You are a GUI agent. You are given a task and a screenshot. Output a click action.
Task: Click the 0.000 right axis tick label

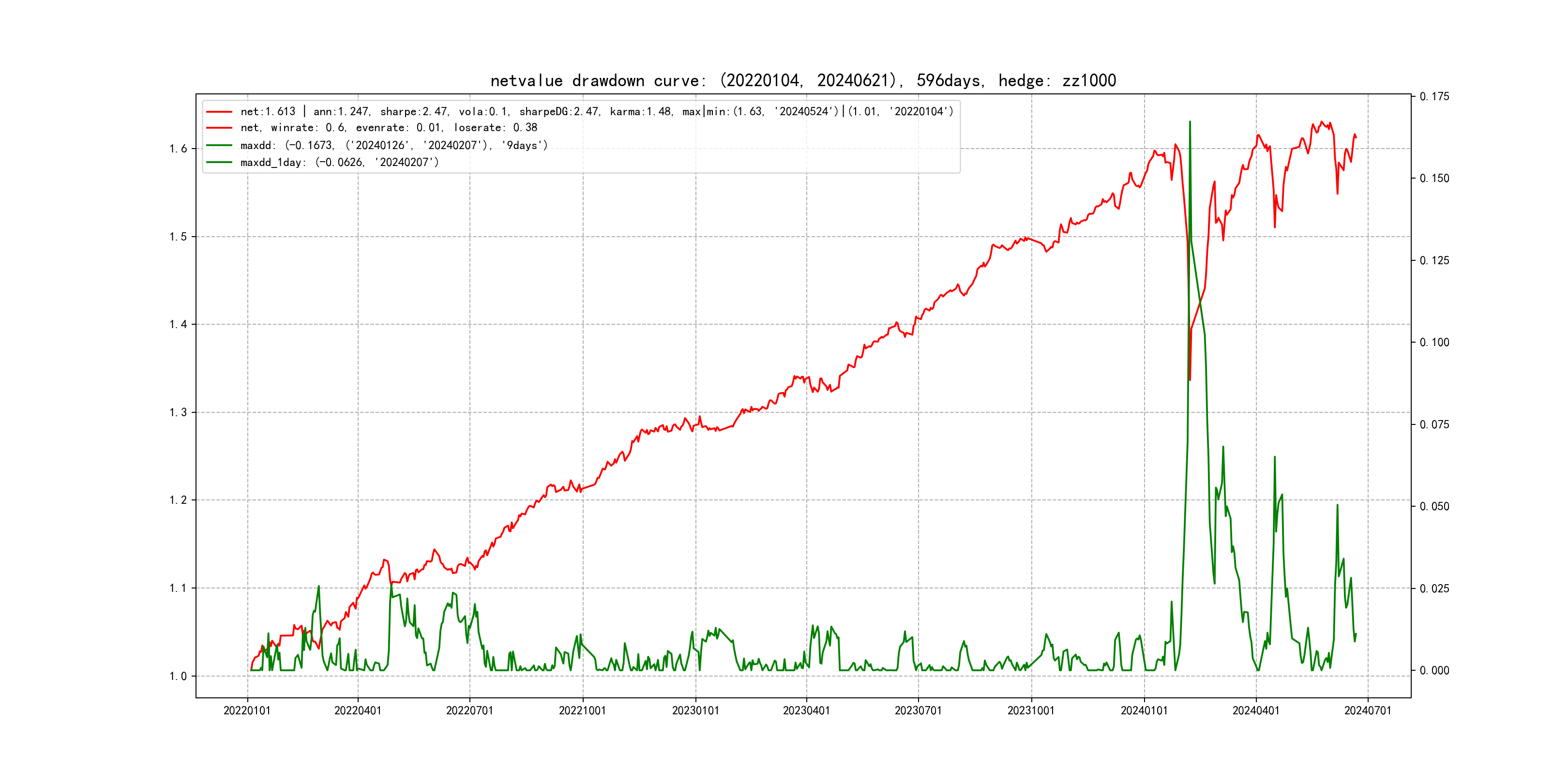(1434, 671)
